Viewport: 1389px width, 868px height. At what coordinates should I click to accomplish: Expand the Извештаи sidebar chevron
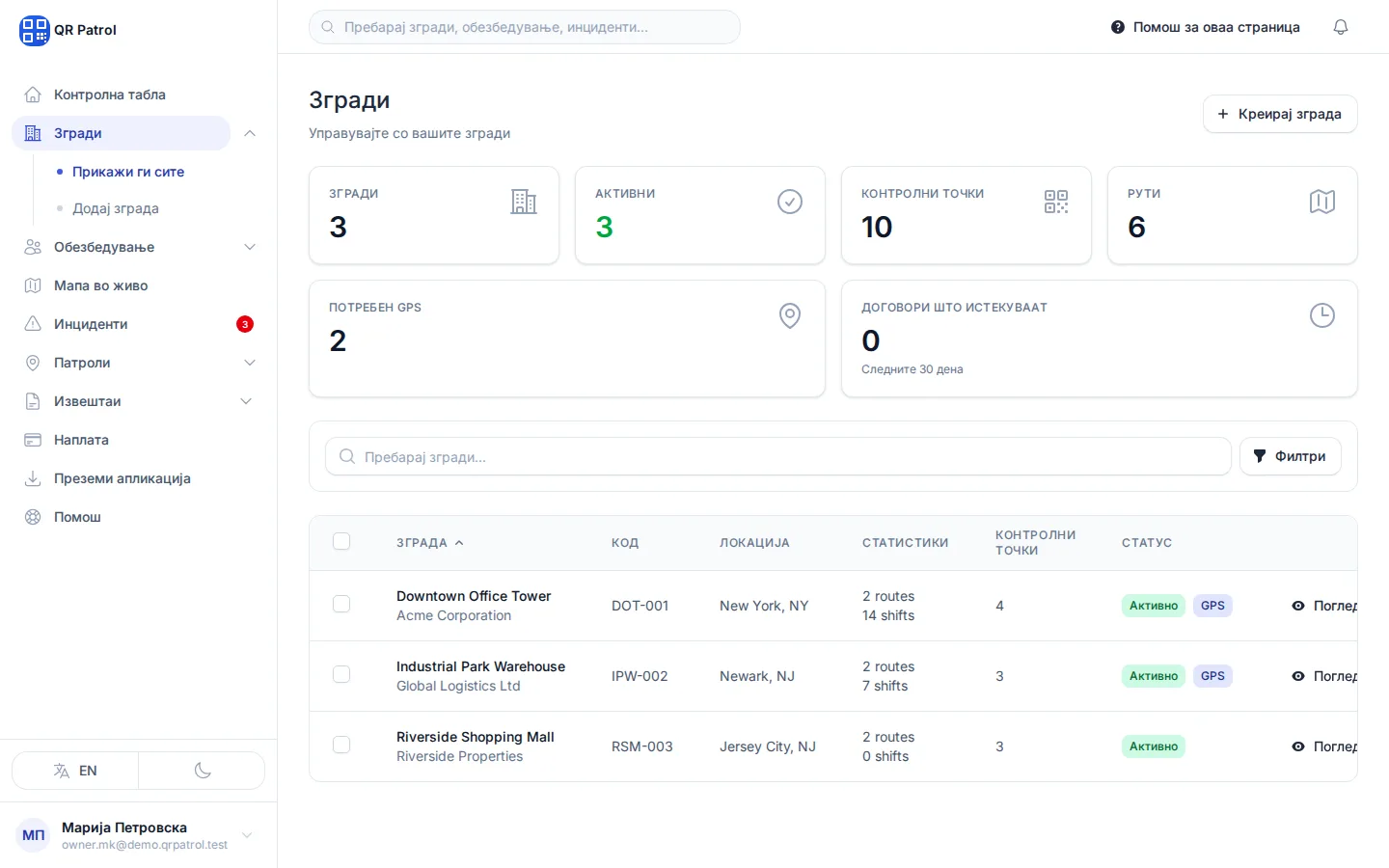(x=246, y=401)
